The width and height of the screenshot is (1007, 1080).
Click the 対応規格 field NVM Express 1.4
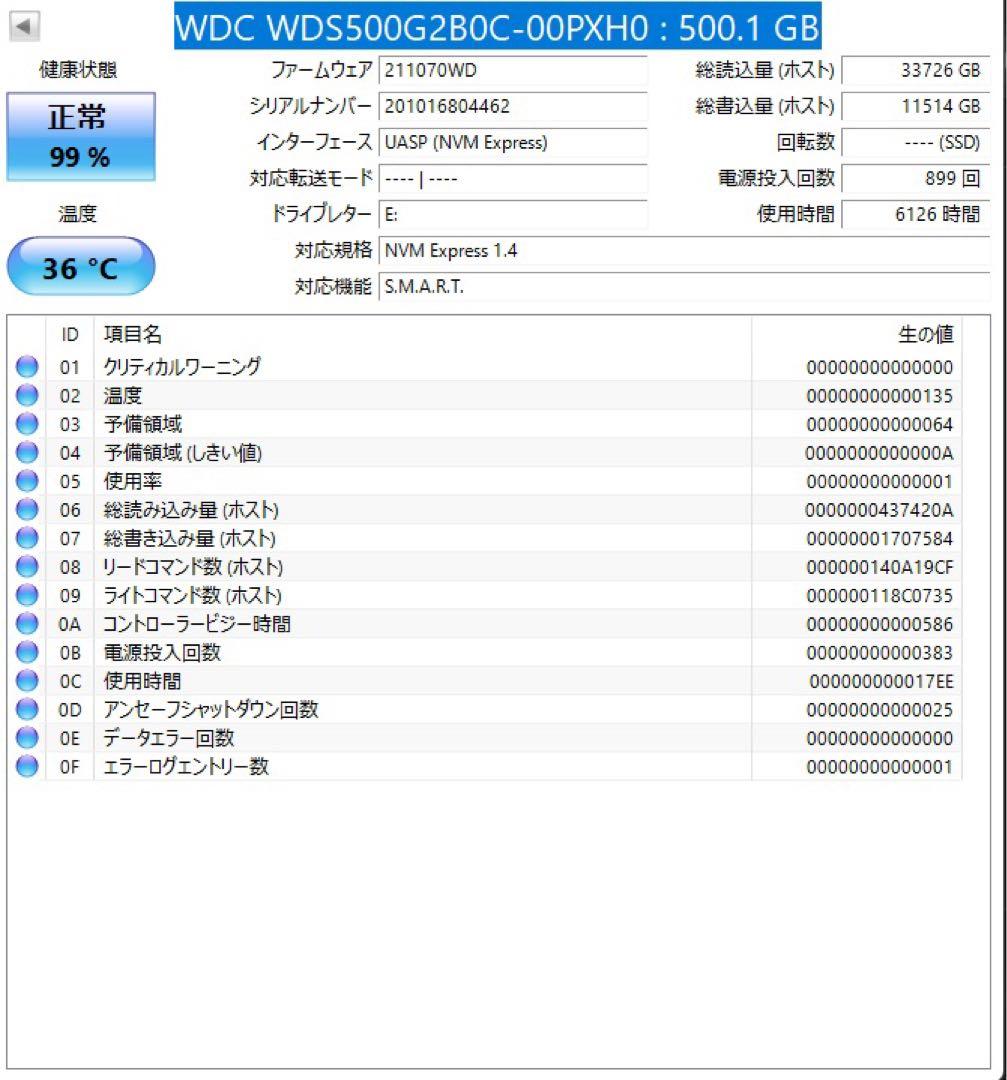click(685, 251)
